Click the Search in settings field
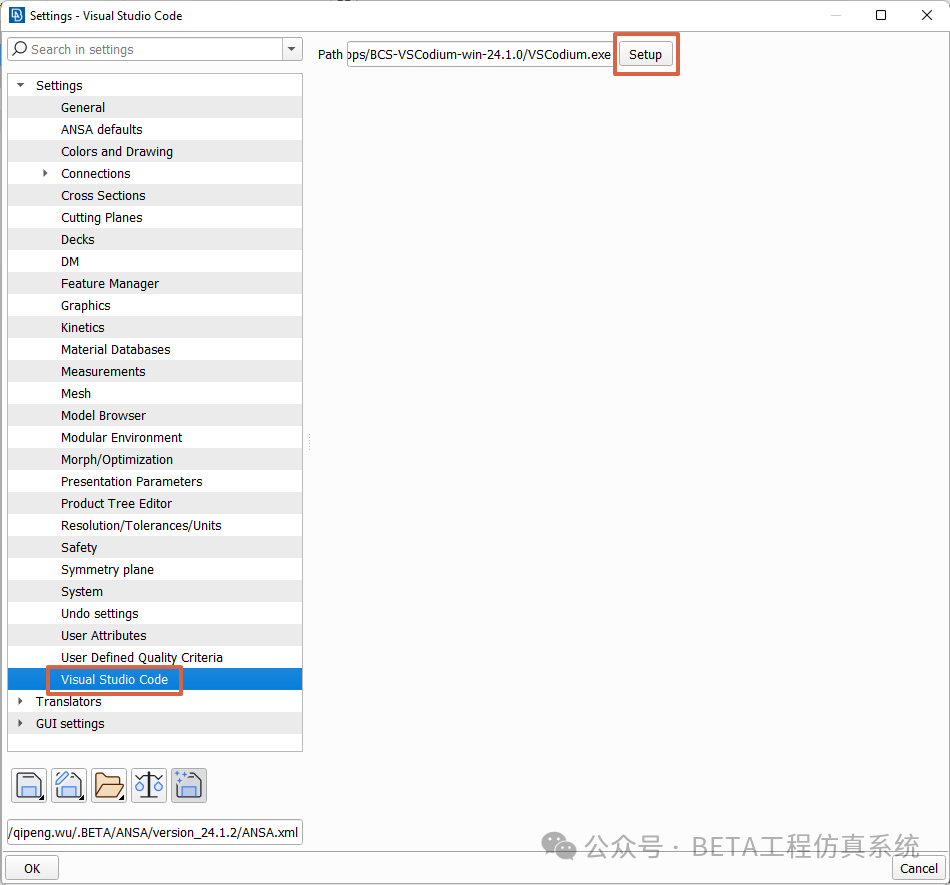The height and width of the screenshot is (885, 950). (145, 49)
